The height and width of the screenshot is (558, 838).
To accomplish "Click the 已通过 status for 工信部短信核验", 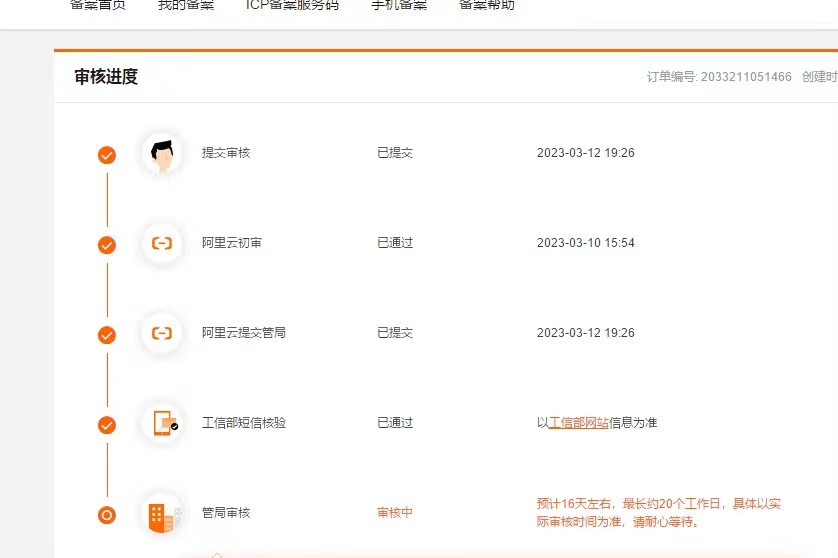I will click(395, 423).
